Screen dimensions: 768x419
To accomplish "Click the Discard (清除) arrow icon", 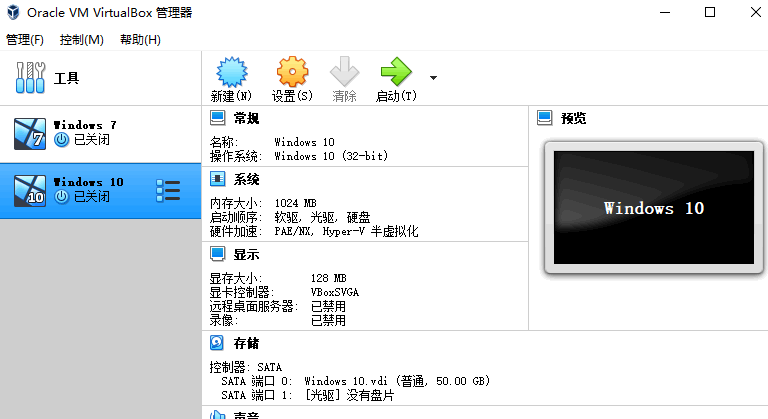I will pos(344,72).
